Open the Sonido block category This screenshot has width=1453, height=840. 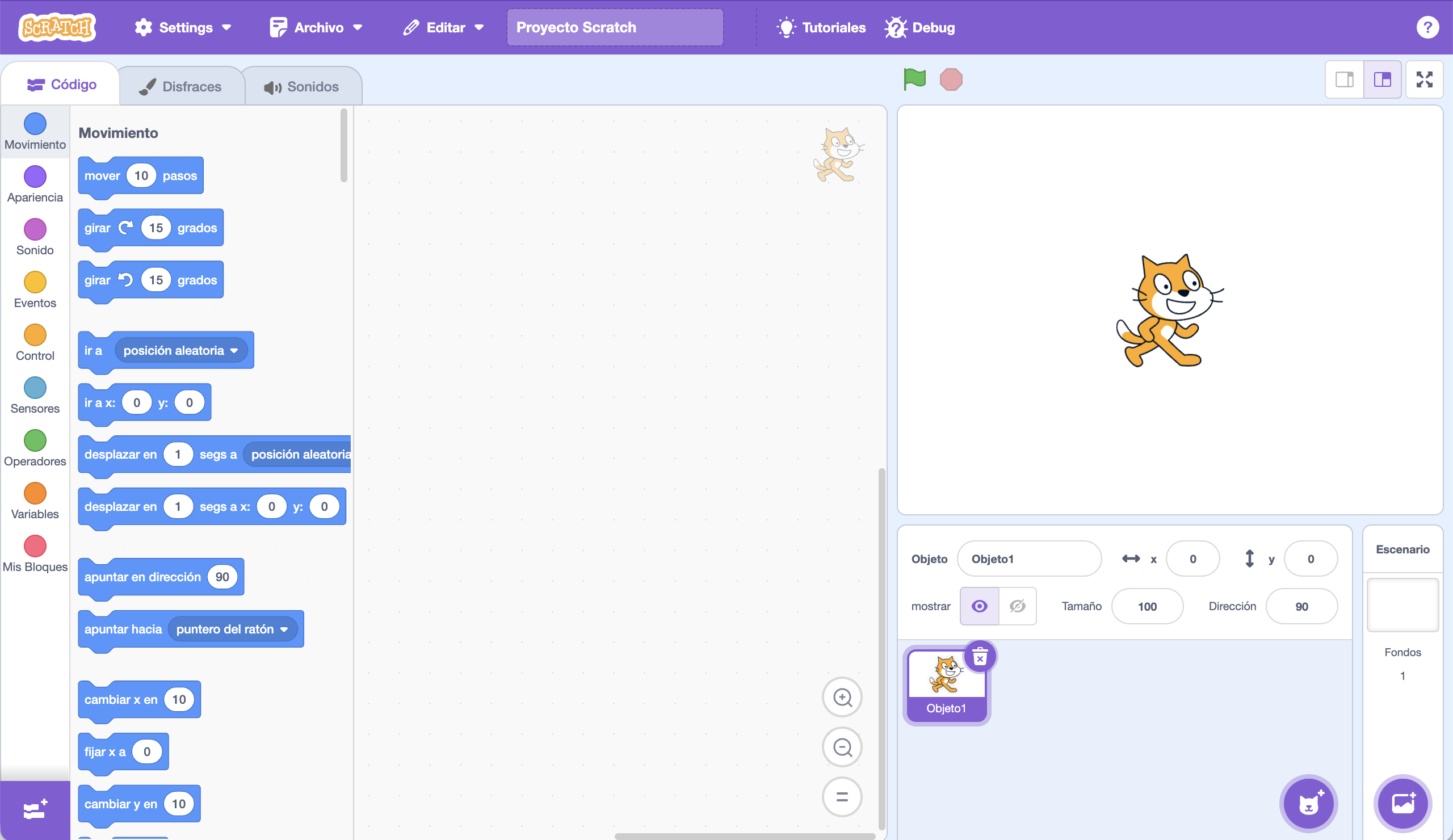coord(34,236)
